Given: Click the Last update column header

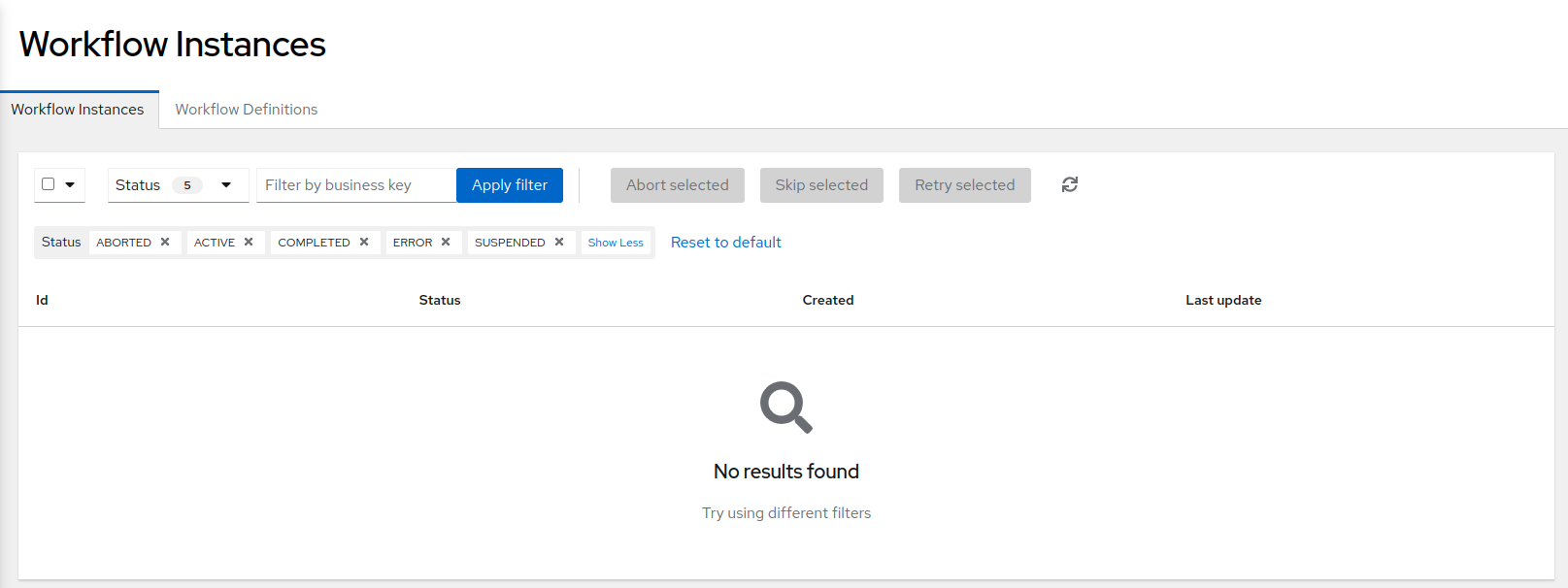Looking at the screenshot, I should click(1223, 301).
